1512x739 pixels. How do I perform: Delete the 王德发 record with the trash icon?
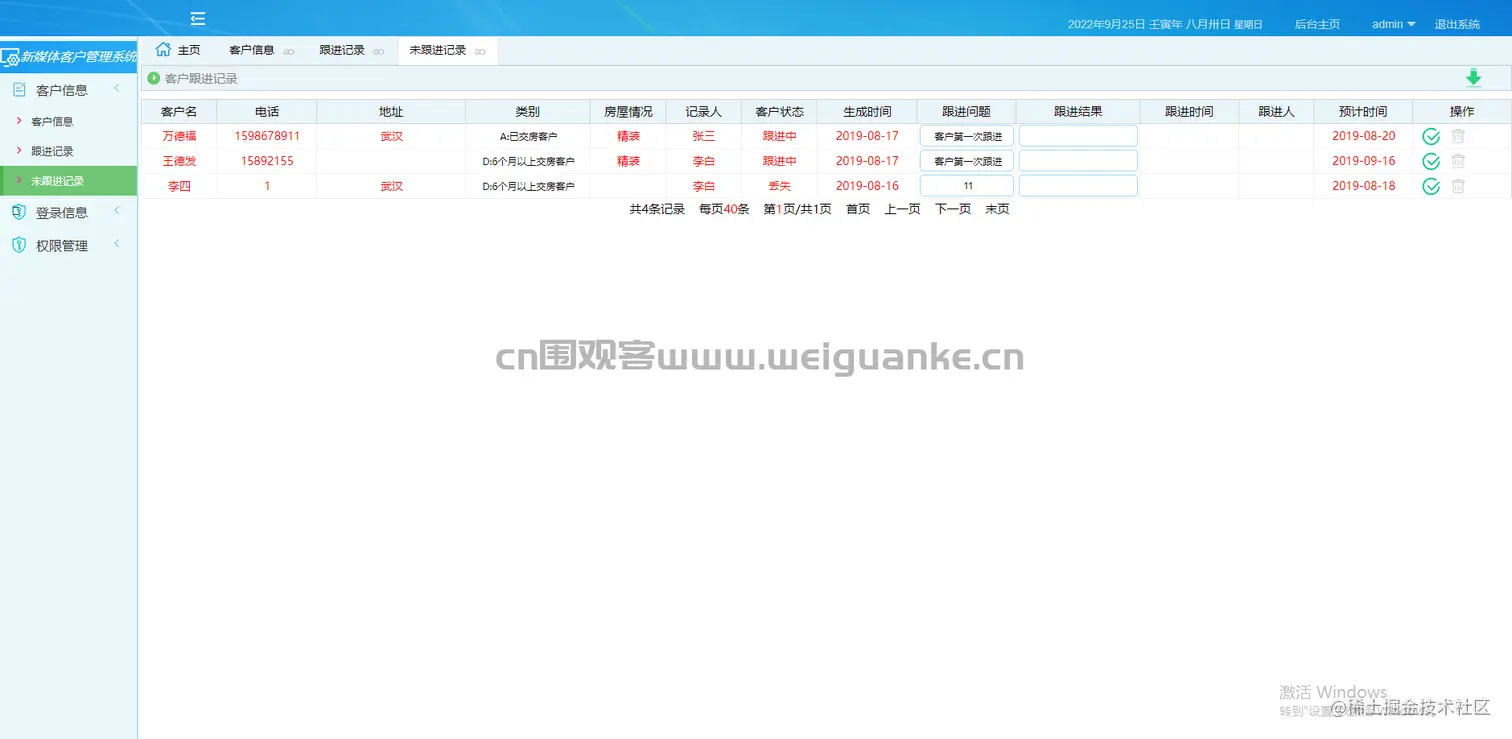[x=1458, y=161]
